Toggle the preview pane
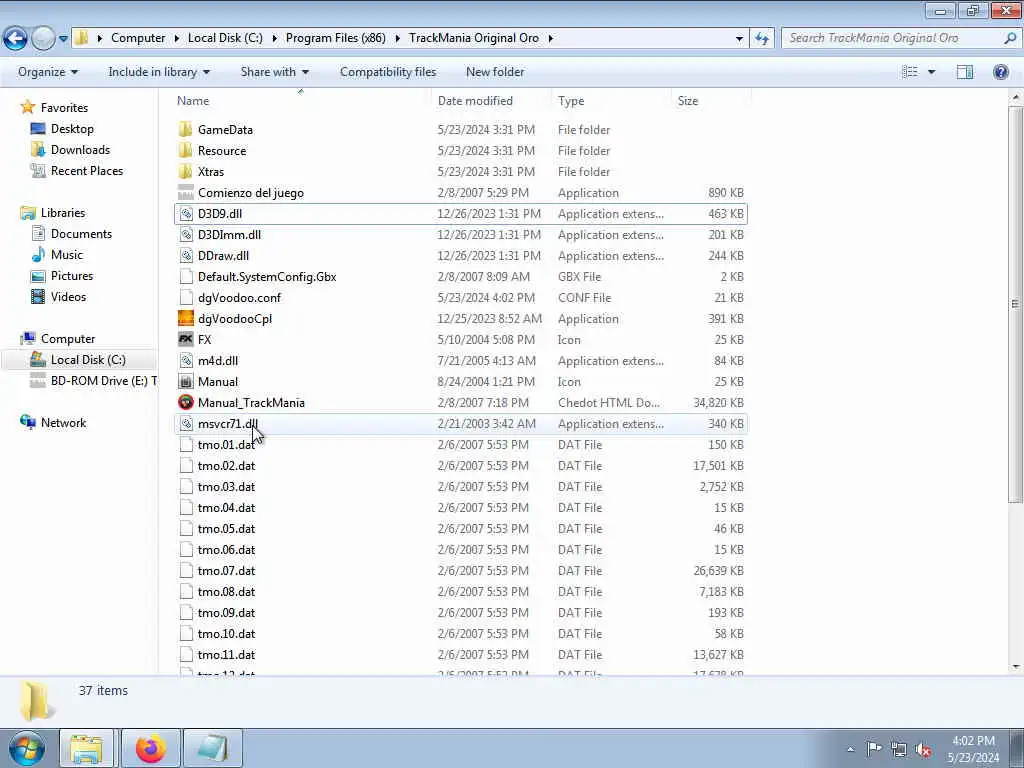 coord(965,72)
